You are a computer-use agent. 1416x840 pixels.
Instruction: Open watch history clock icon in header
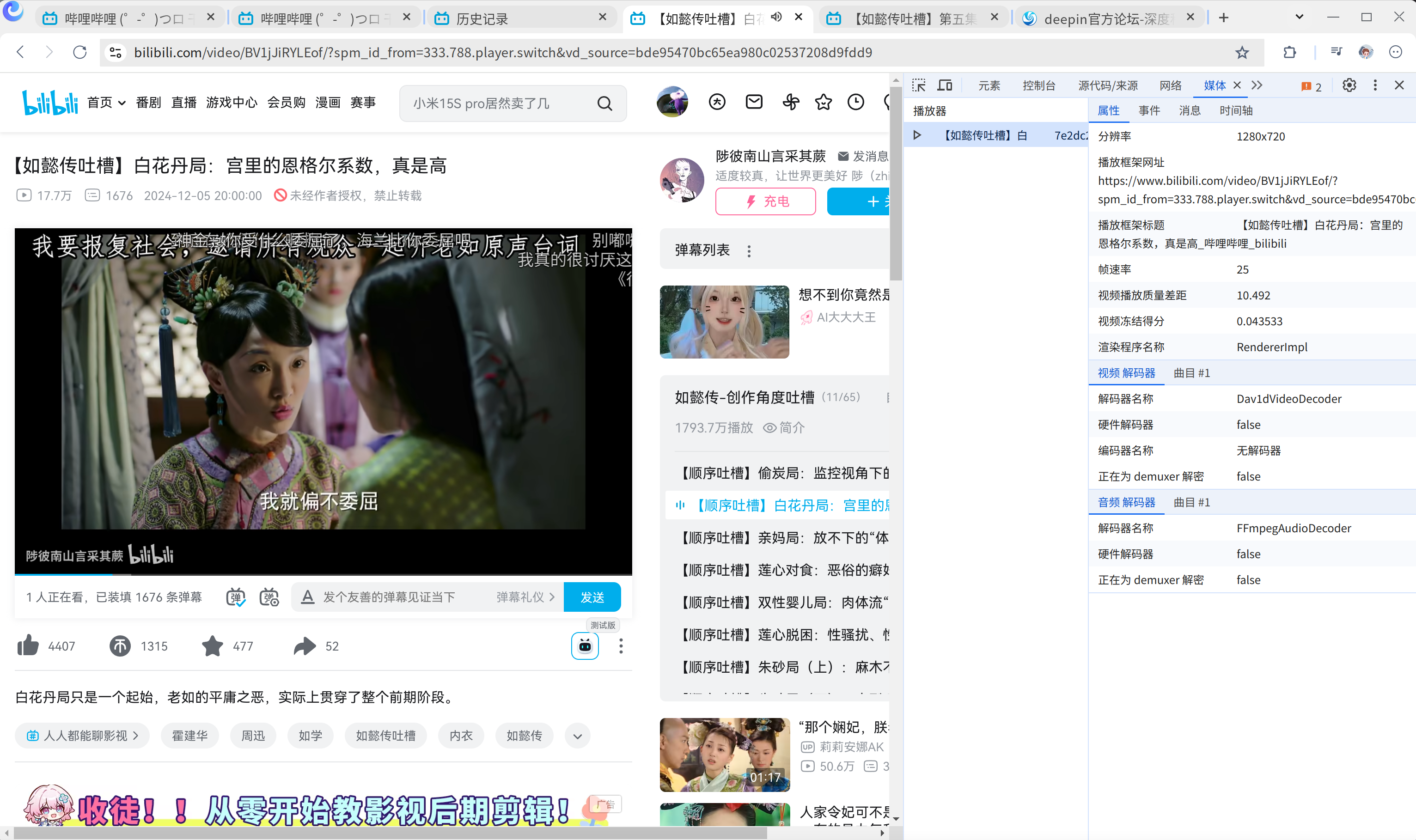pos(855,102)
